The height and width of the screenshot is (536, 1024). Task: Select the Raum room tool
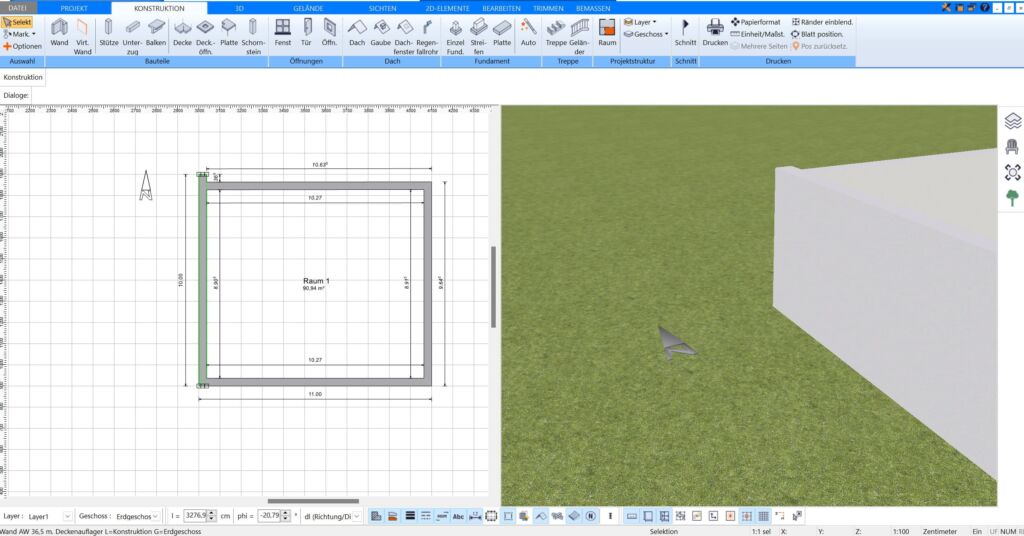tap(607, 33)
